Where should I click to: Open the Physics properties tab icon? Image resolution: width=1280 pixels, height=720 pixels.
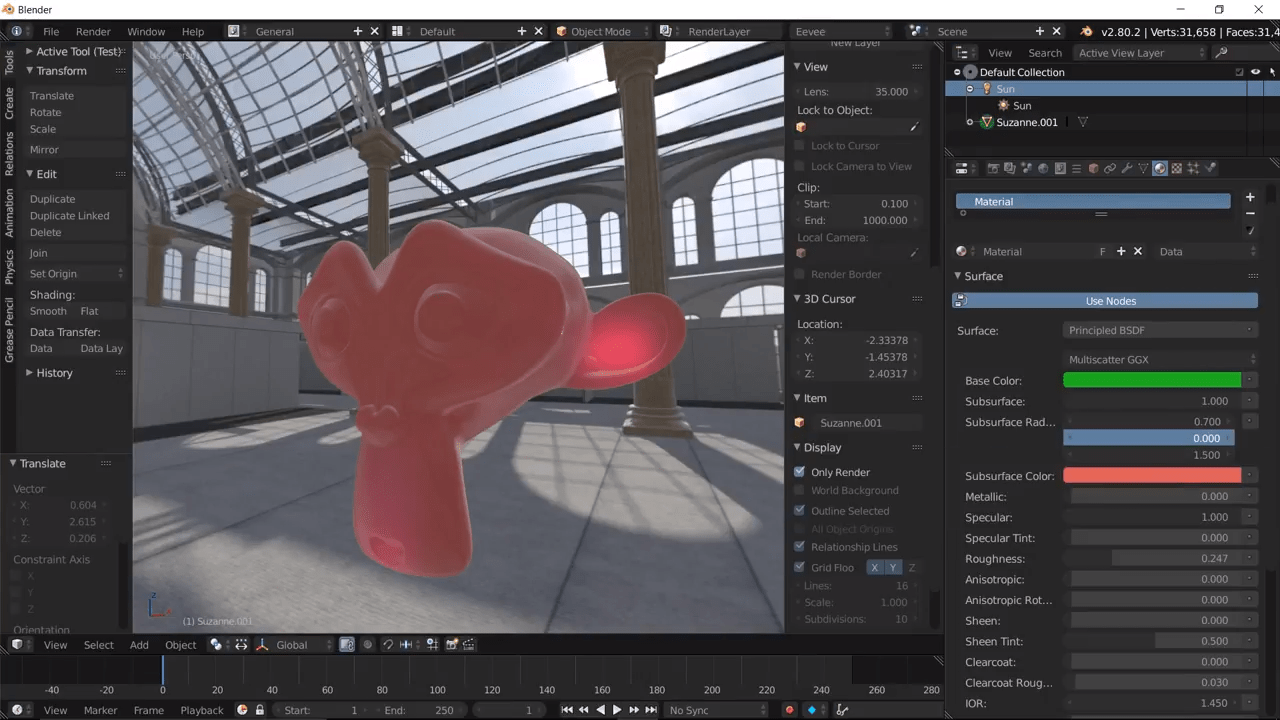pyautogui.click(x=1210, y=168)
